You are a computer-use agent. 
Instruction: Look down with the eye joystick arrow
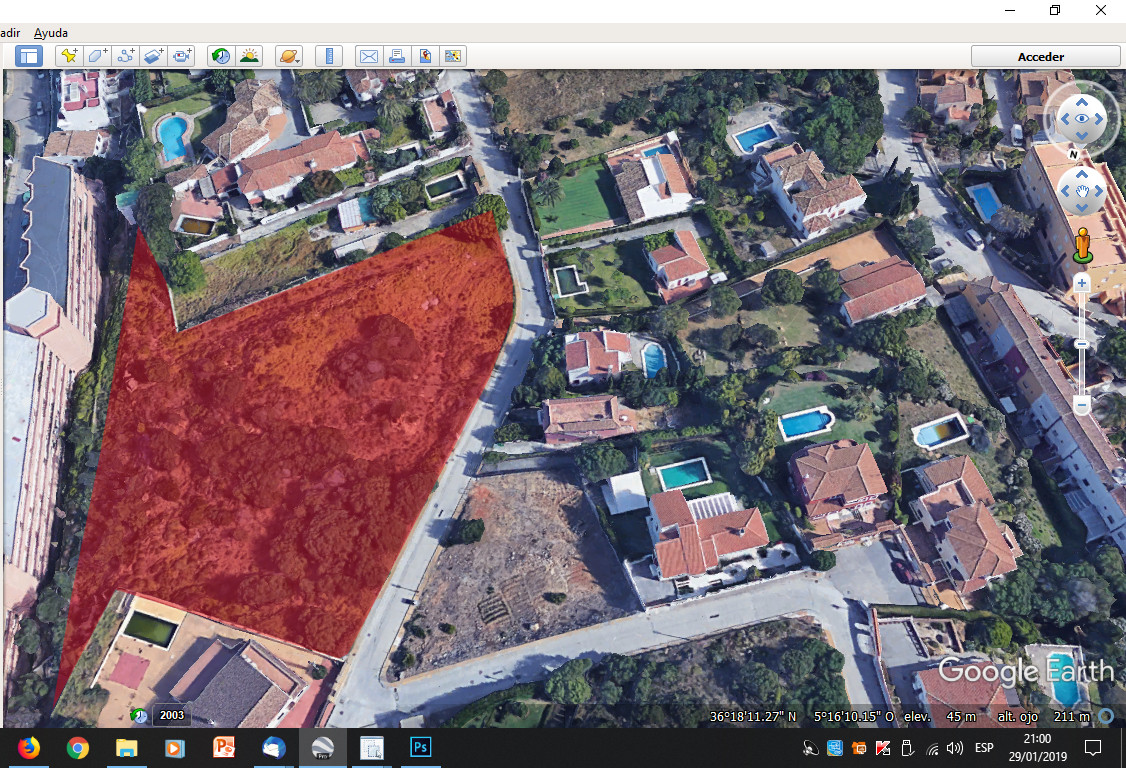pyautogui.click(x=1081, y=136)
